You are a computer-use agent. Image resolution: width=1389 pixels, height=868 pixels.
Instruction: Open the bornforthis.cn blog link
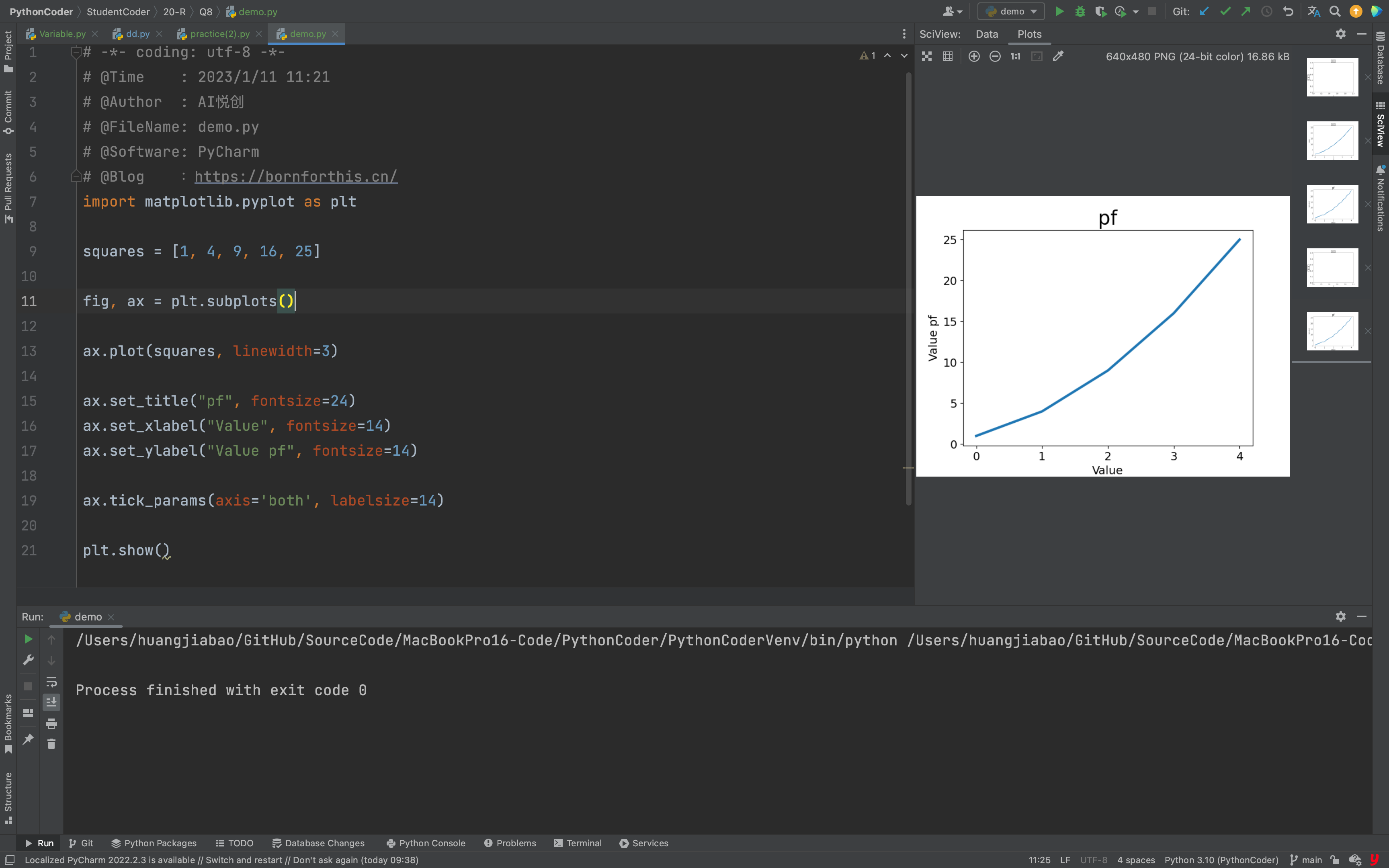pos(295,177)
